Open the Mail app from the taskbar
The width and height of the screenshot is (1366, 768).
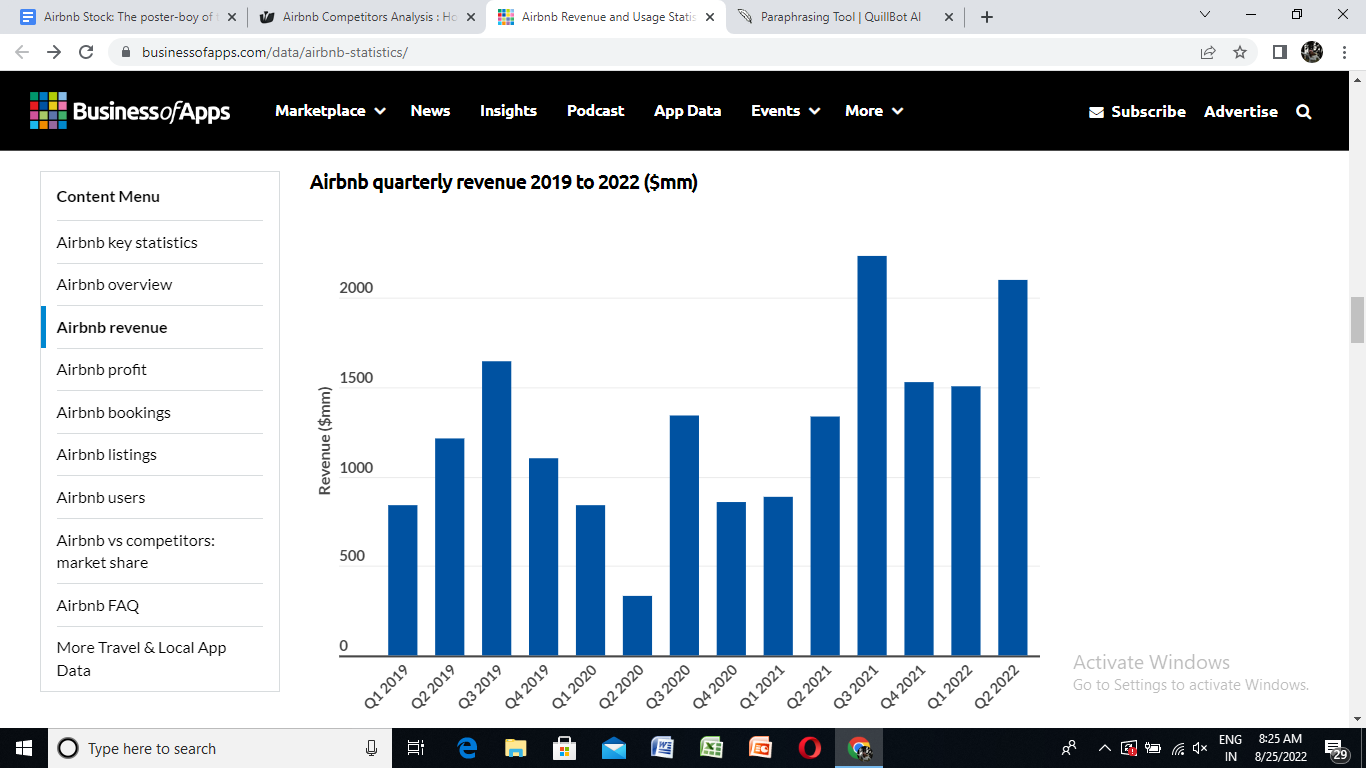[614, 748]
